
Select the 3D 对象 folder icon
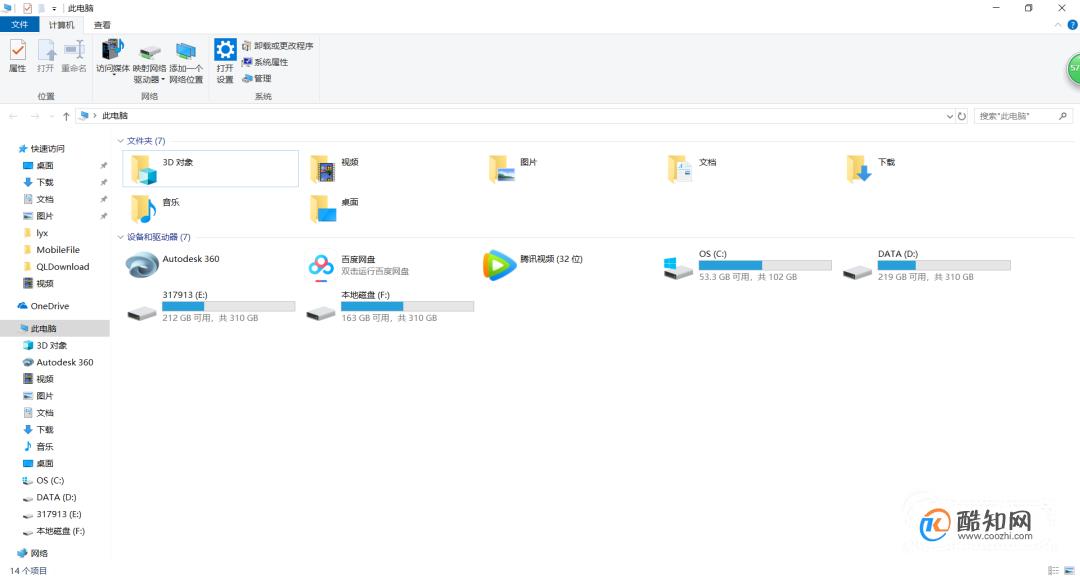coord(144,169)
